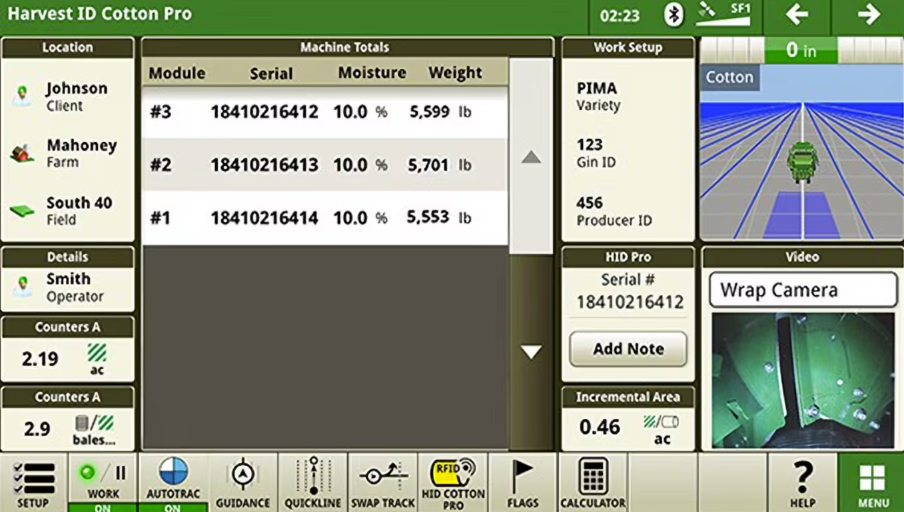The height and width of the screenshot is (512, 904).
Task: Open the Setup checklist icon
Action: [33, 483]
